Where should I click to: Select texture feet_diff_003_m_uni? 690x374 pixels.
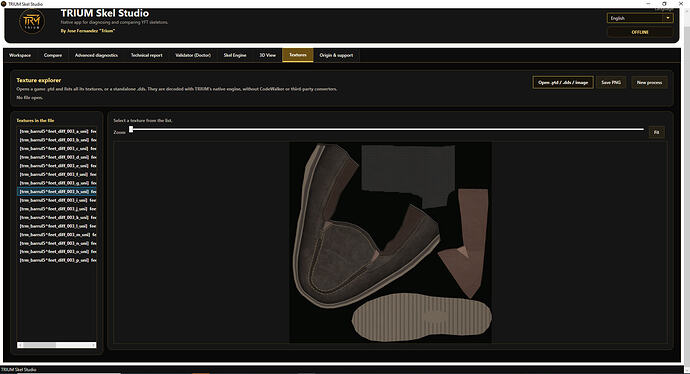[57, 235]
